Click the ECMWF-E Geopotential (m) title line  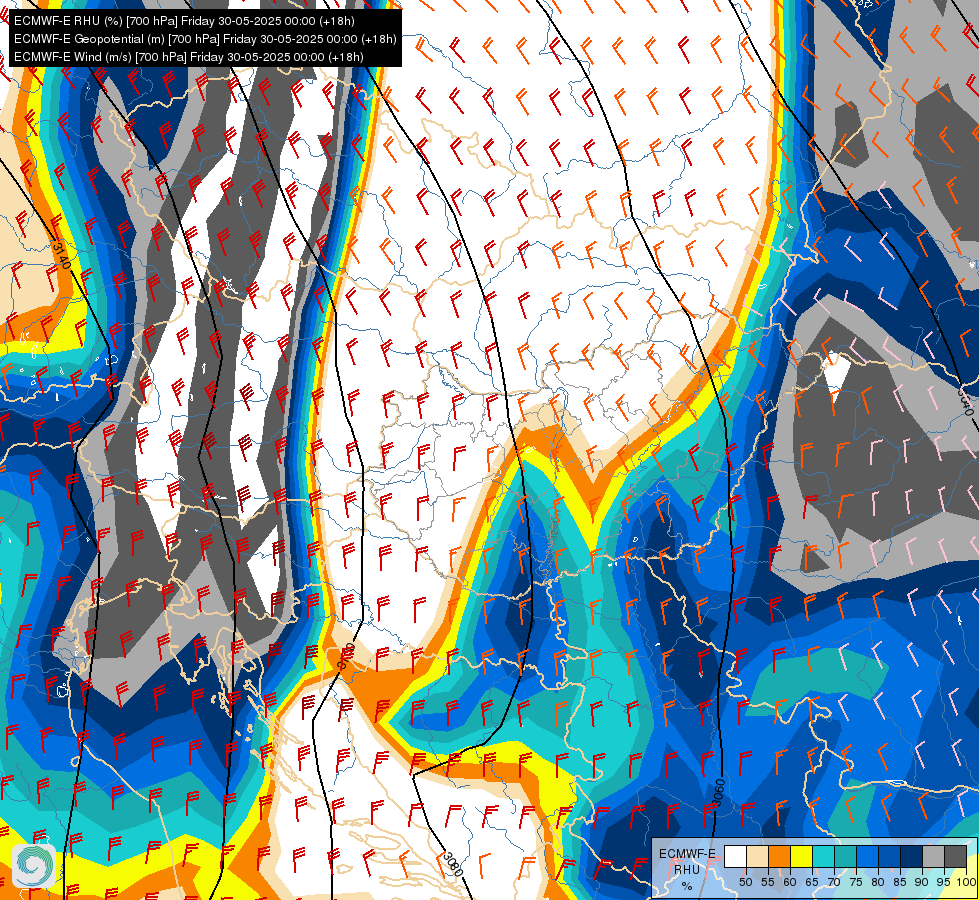pyautogui.click(x=205, y=39)
